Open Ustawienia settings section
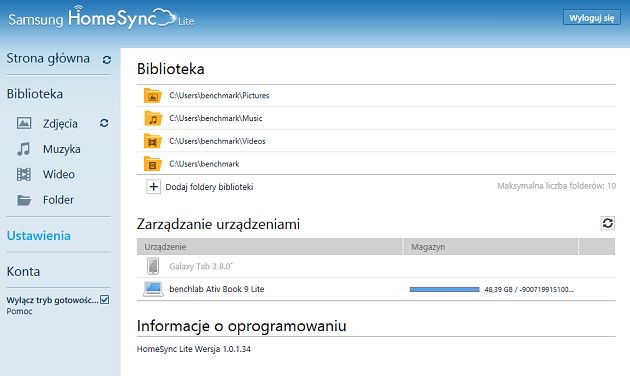The width and height of the screenshot is (630, 376). coord(39,235)
